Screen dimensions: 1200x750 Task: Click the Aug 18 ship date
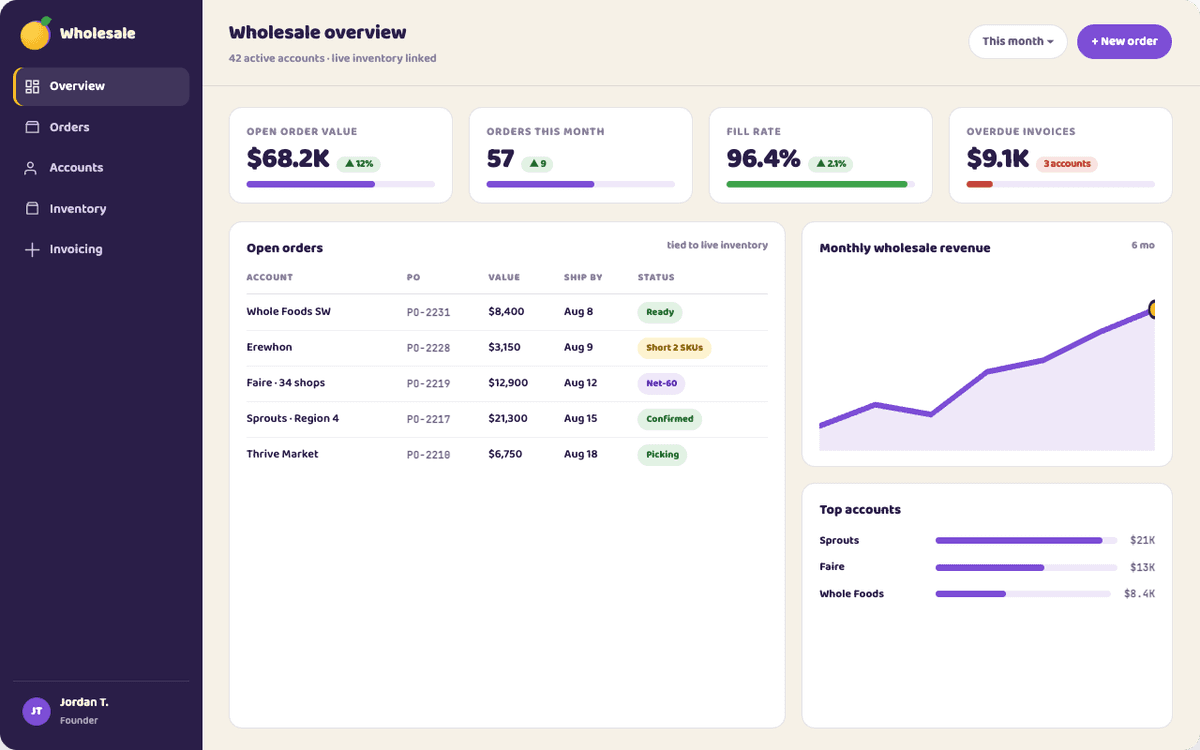tap(580, 454)
